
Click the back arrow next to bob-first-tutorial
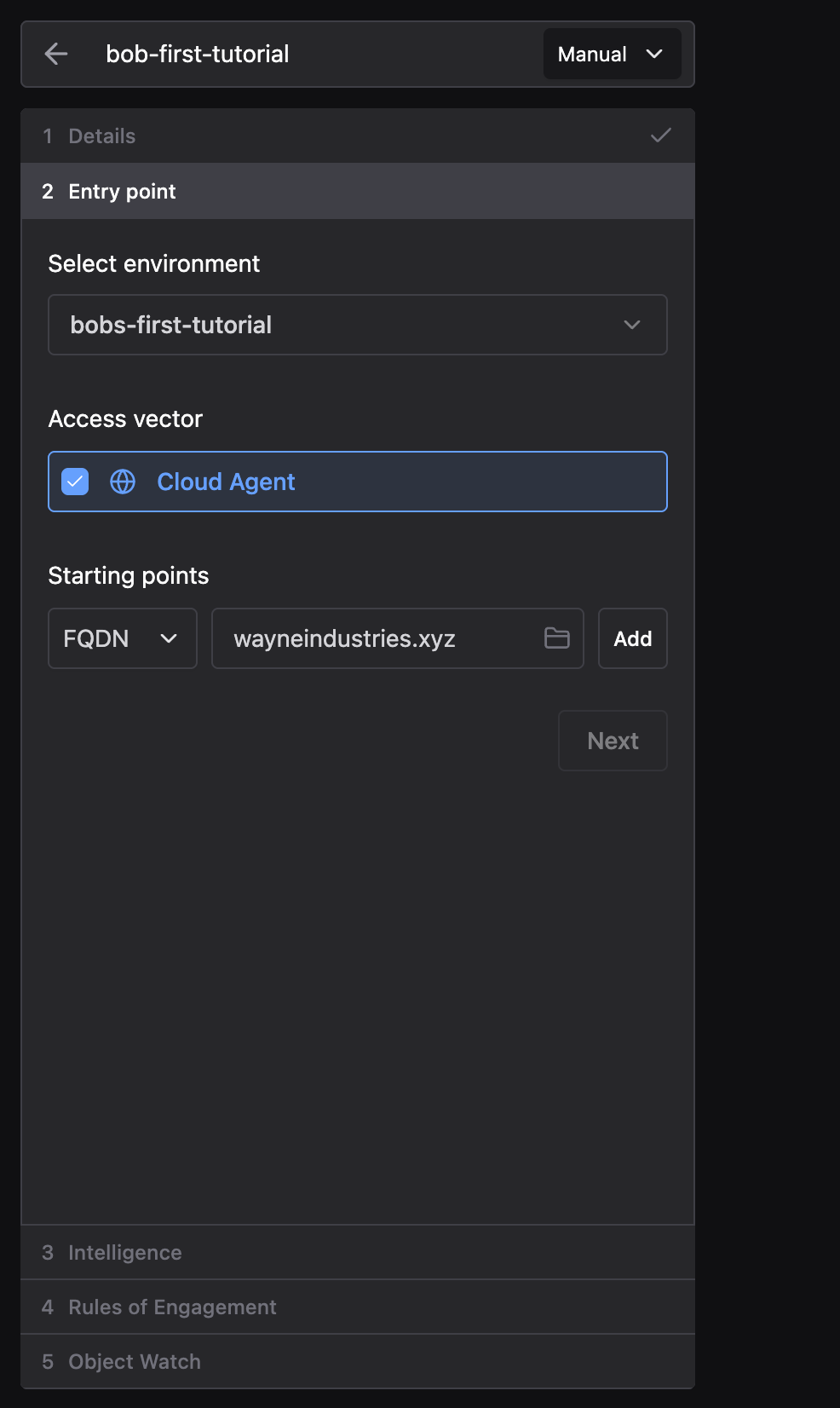55,54
